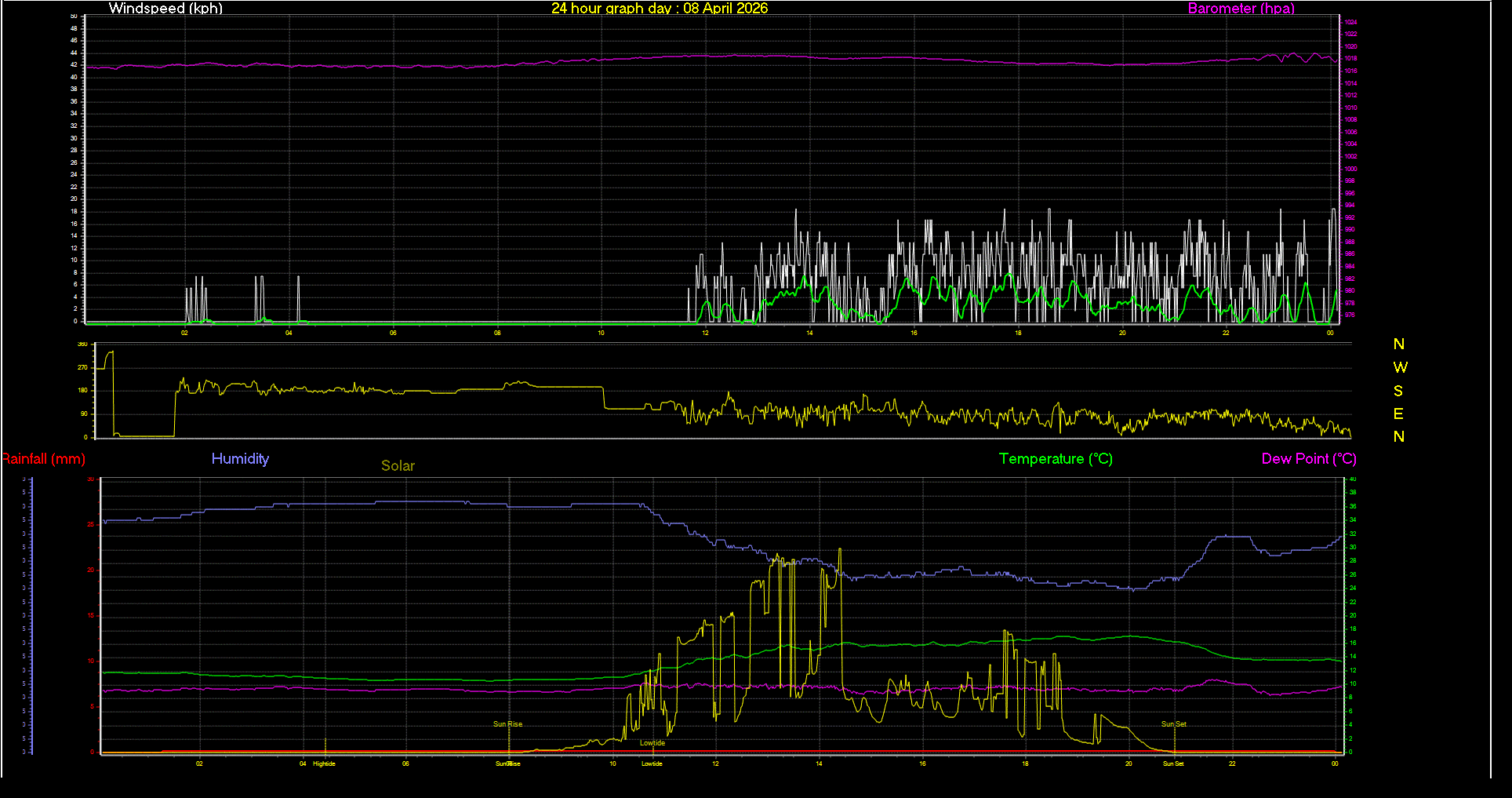Select the Windspeed (kph) legend label
The width and height of the screenshot is (1512, 798).
click(165, 9)
